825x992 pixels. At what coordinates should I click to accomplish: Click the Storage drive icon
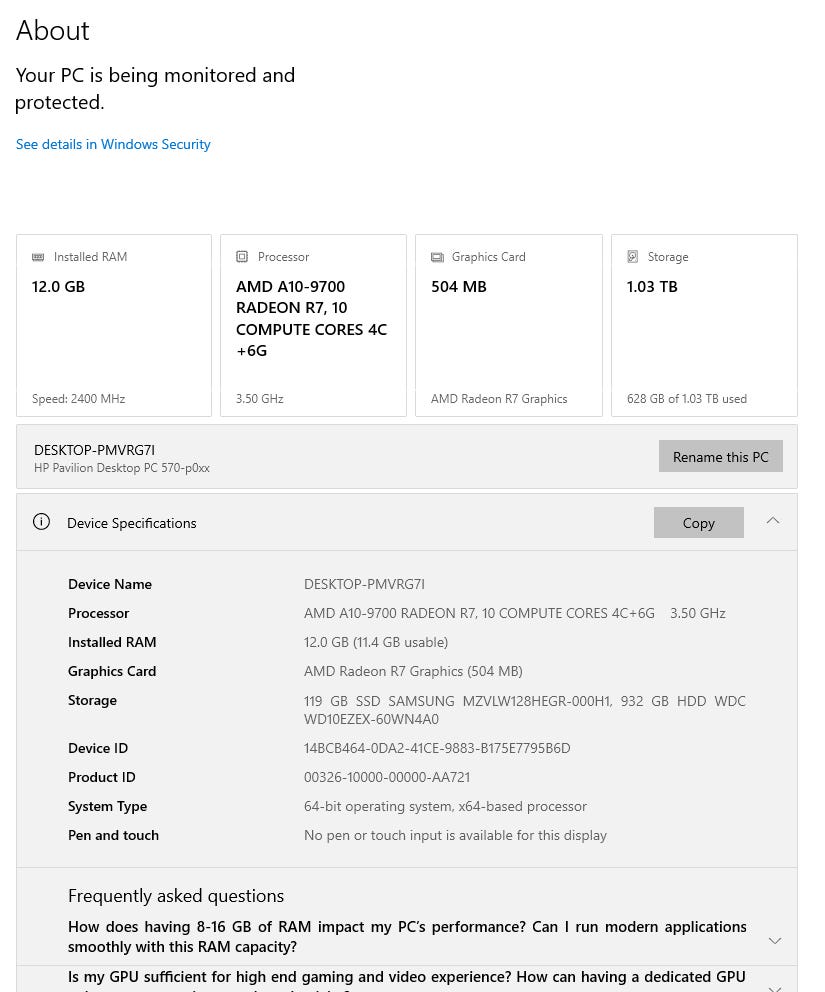click(x=632, y=257)
